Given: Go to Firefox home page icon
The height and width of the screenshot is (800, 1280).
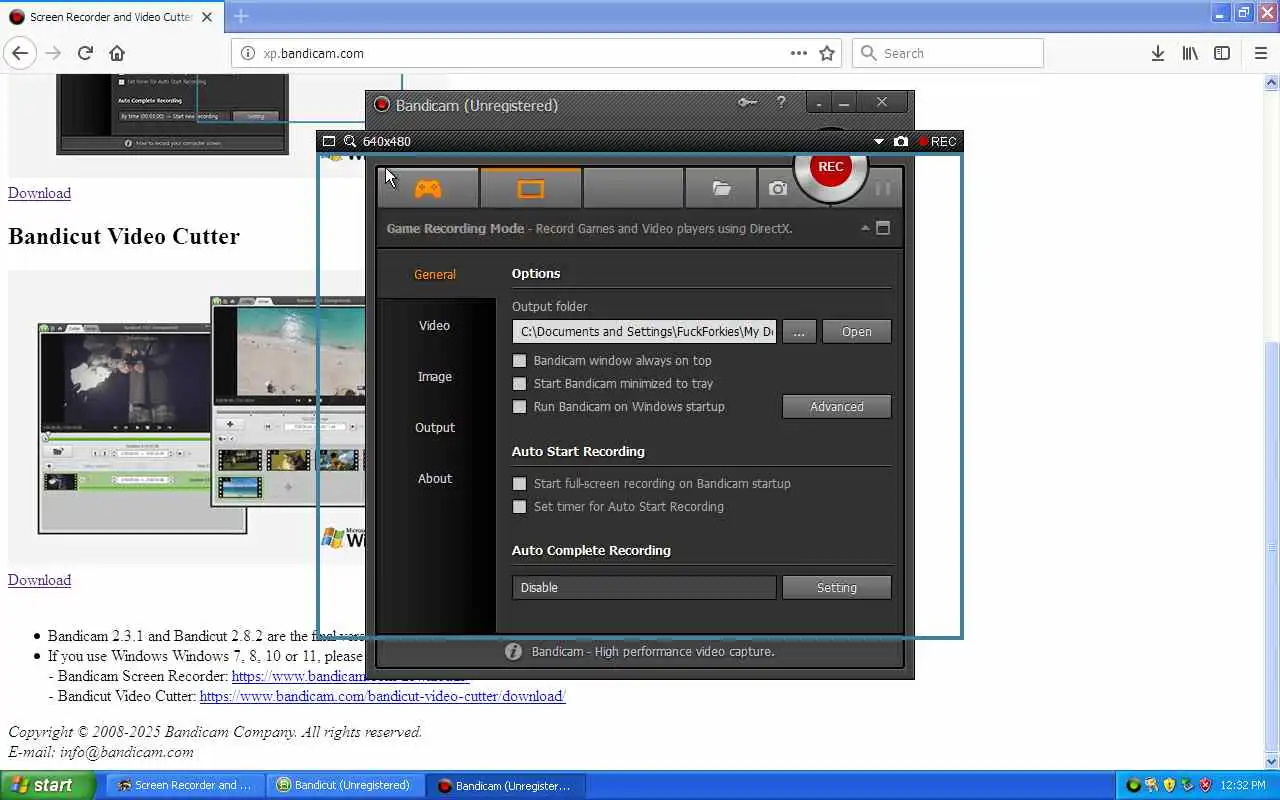Looking at the screenshot, I should point(117,53).
